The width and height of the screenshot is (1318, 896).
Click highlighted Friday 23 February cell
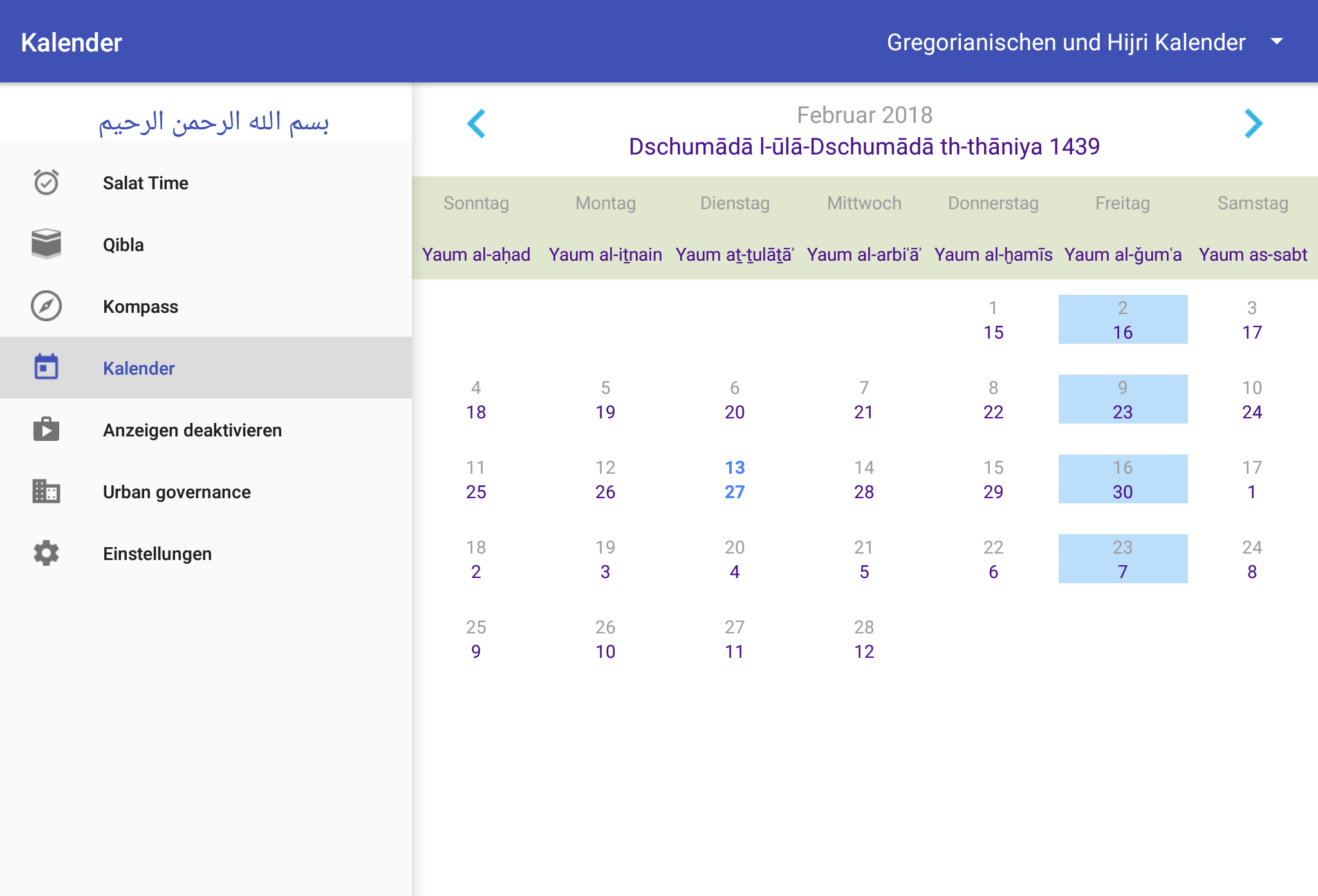click(x=1122, y=559)
